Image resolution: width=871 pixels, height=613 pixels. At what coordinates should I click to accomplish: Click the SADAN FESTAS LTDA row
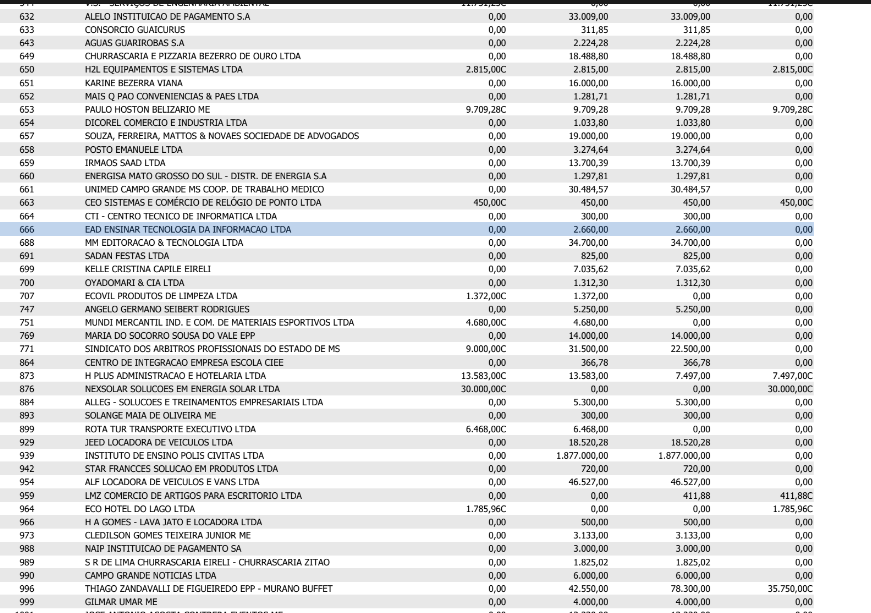click(x=407, y=256)
